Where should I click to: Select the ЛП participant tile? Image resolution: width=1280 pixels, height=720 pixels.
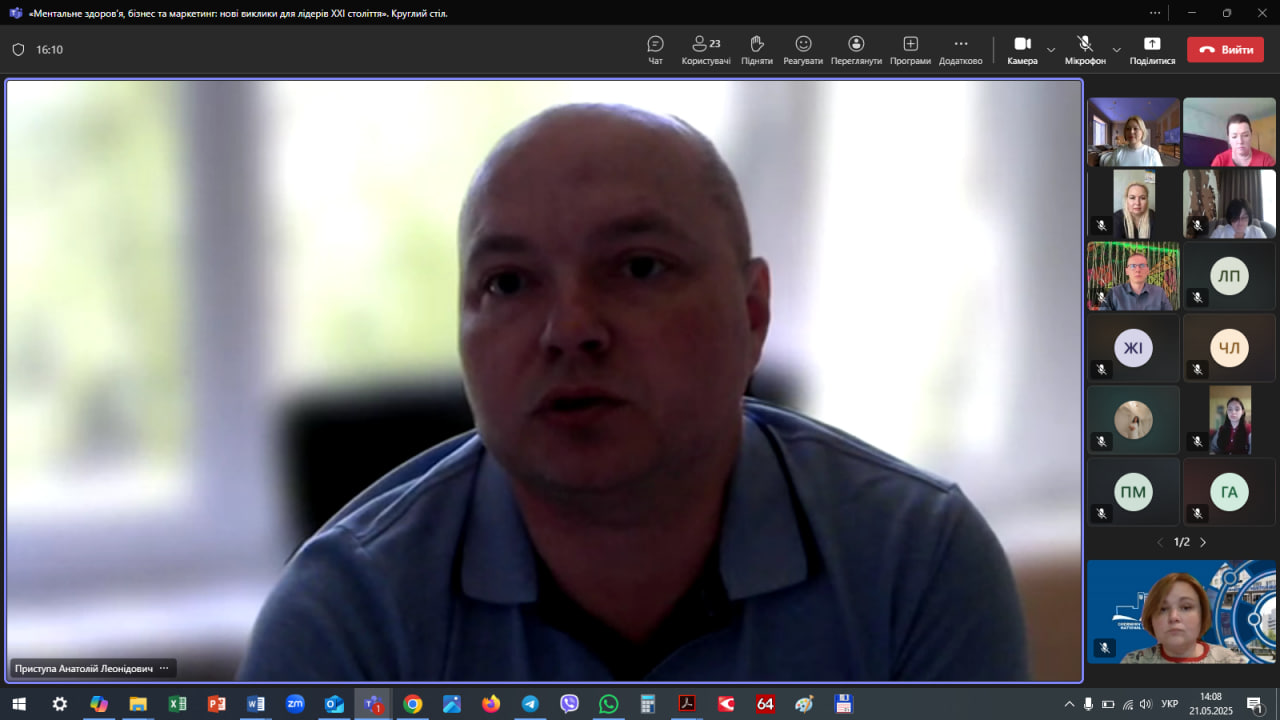(1229, 277)
